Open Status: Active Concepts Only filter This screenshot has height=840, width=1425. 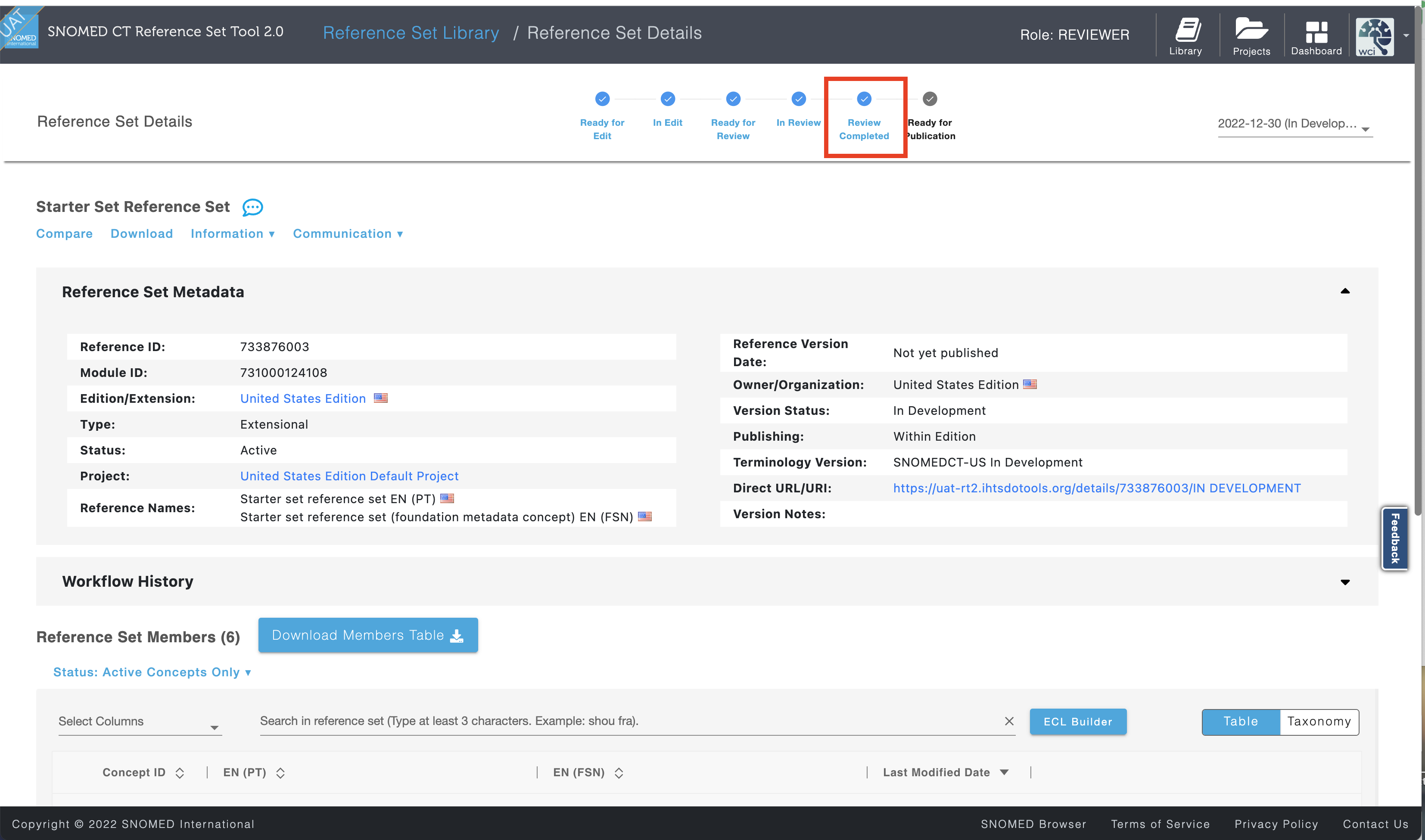(152, 672)
